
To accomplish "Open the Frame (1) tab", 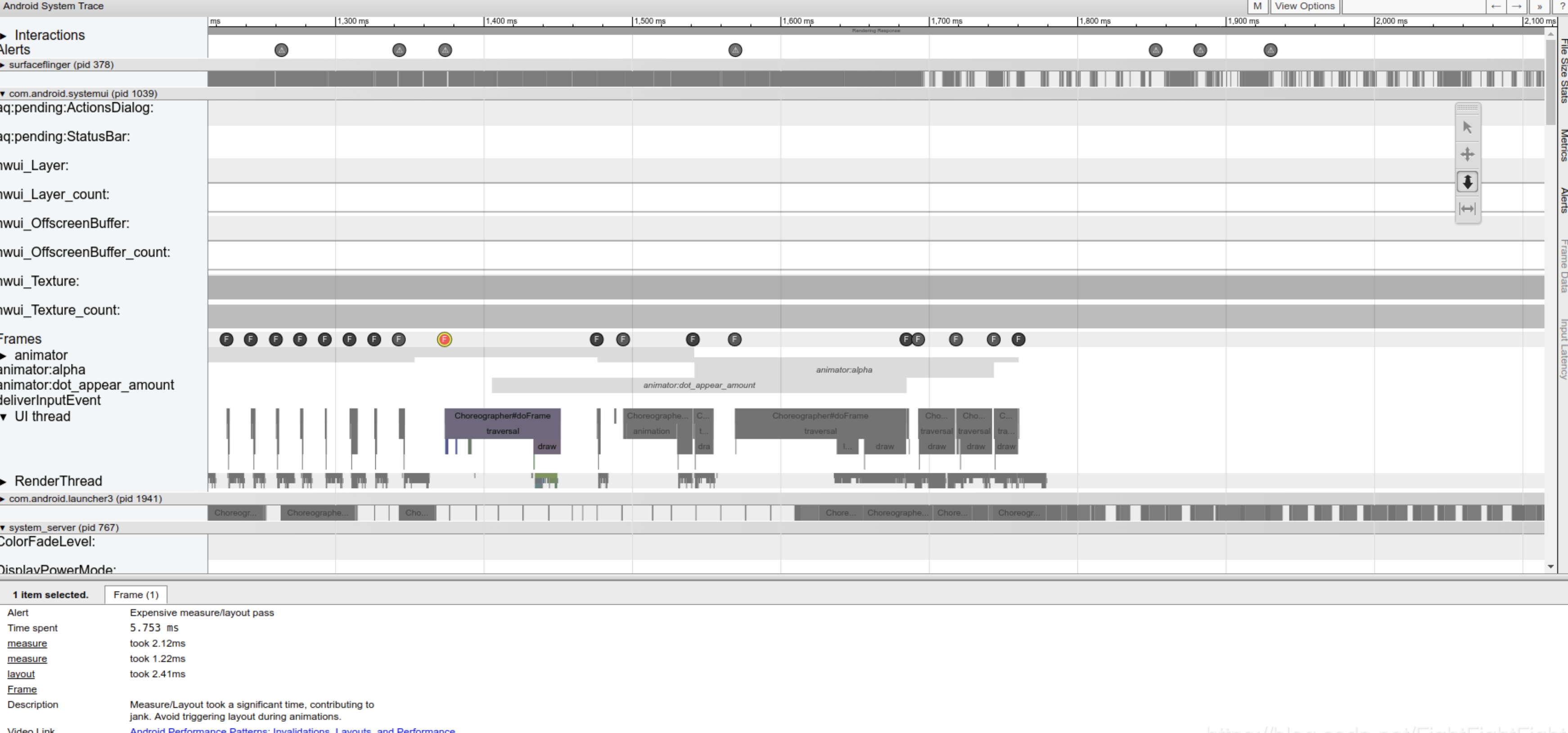I will pos(136,595).
